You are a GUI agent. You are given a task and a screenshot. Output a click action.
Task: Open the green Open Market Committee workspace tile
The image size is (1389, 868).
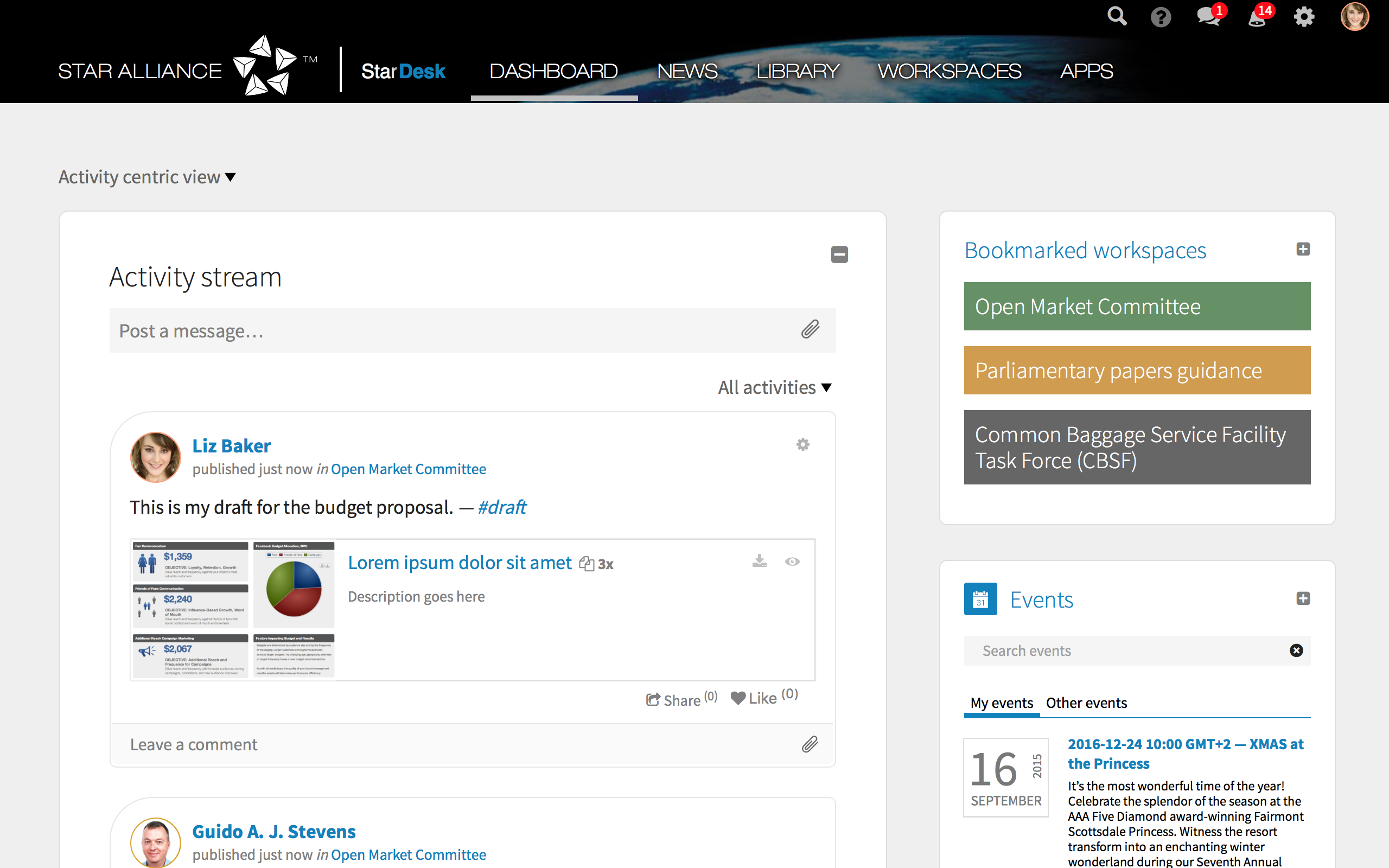click(x=1137, y=307)
